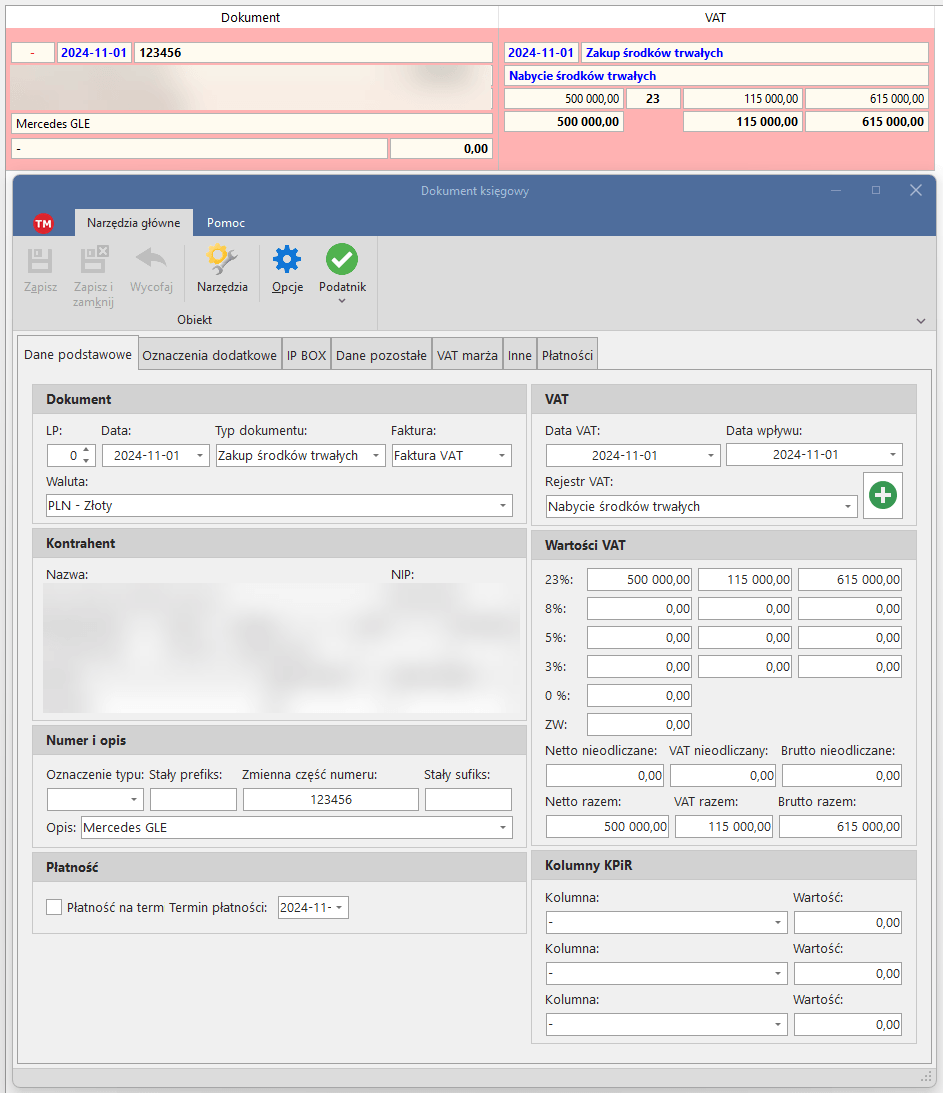
Task: Open the Waluta currency dropdown
Action: point(503,506)
